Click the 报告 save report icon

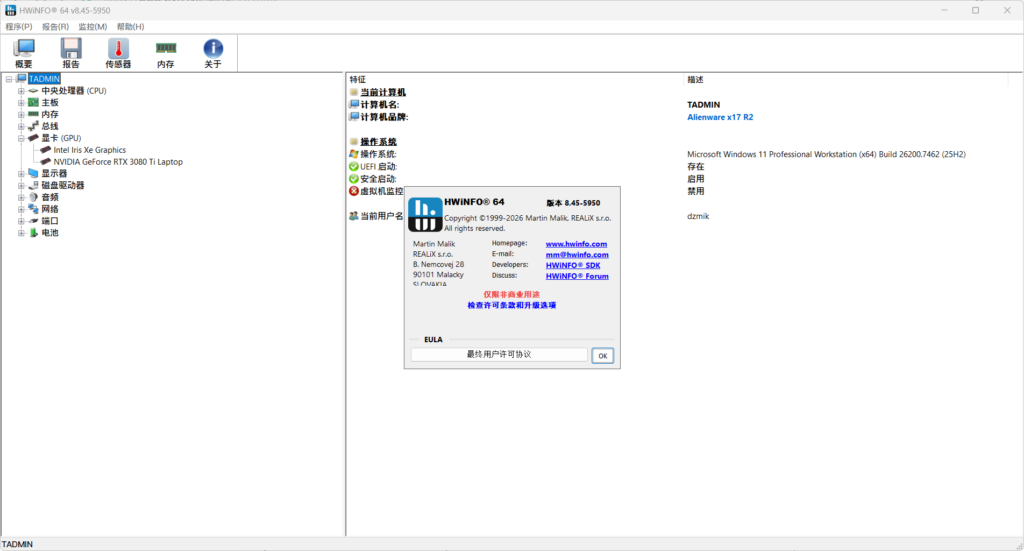click(71, 52)
